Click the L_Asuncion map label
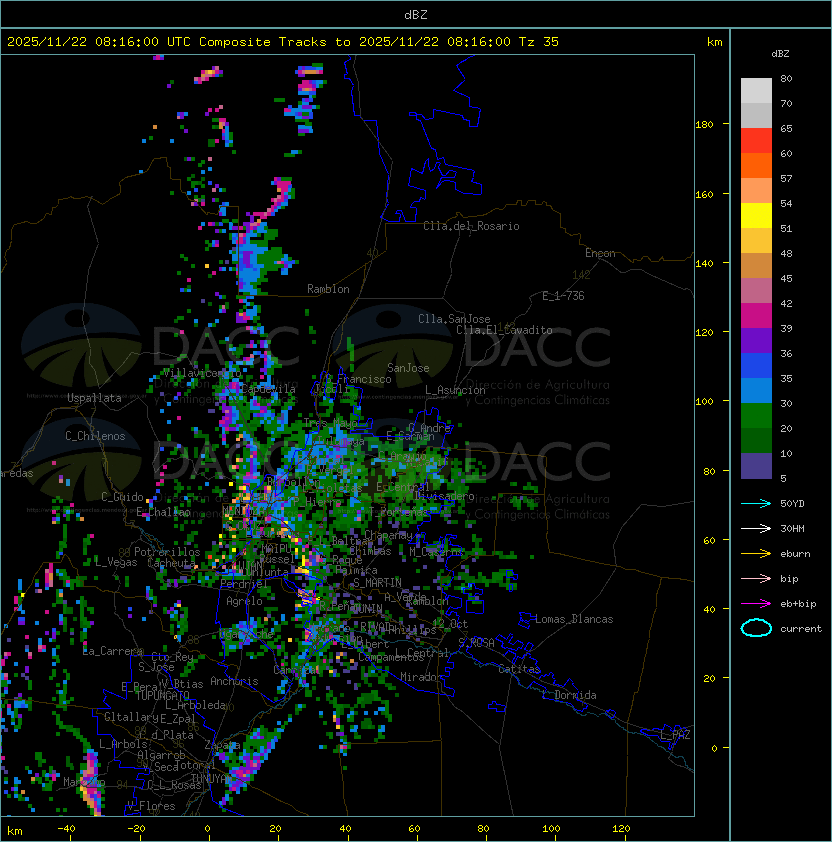The image size is (832, 842). point(455,390)
